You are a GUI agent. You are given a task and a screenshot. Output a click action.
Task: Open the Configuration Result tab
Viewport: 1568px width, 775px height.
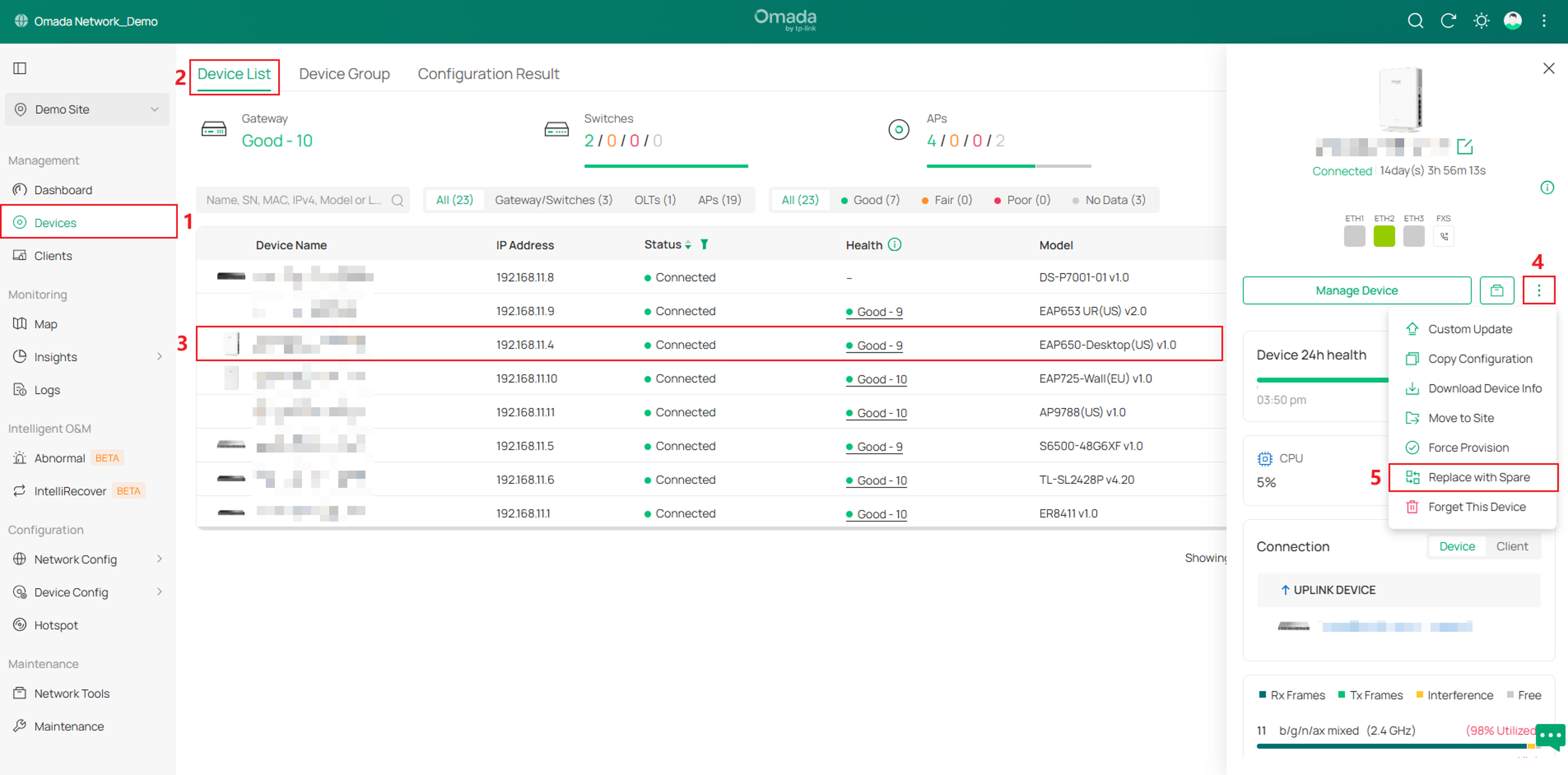click(x=488, y=74)
